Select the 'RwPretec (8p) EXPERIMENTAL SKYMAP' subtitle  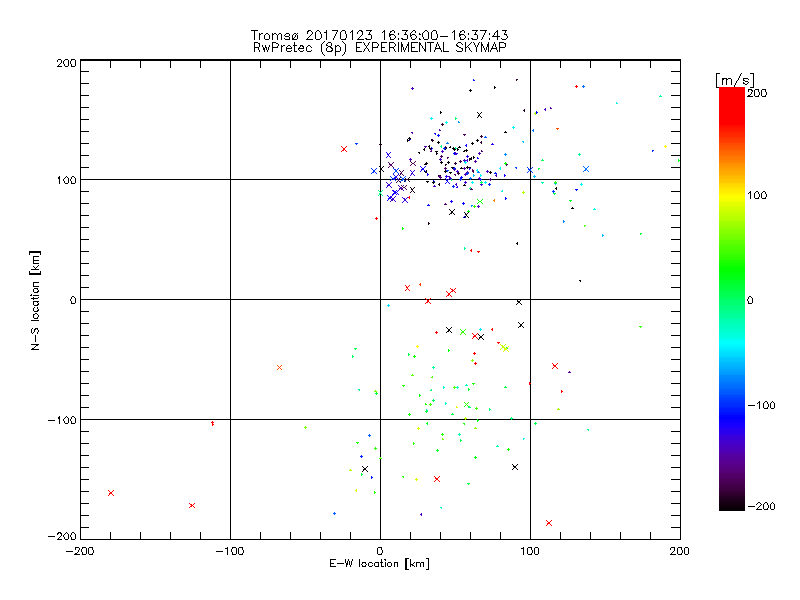379,47
